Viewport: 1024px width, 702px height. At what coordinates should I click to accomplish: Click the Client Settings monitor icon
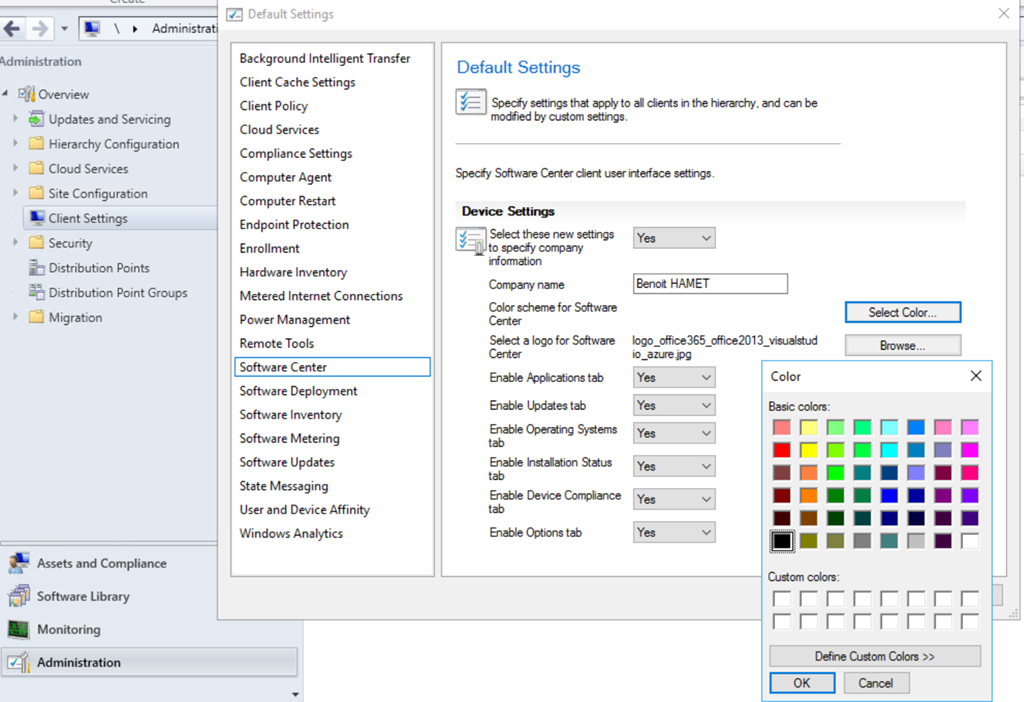[37, 218]
